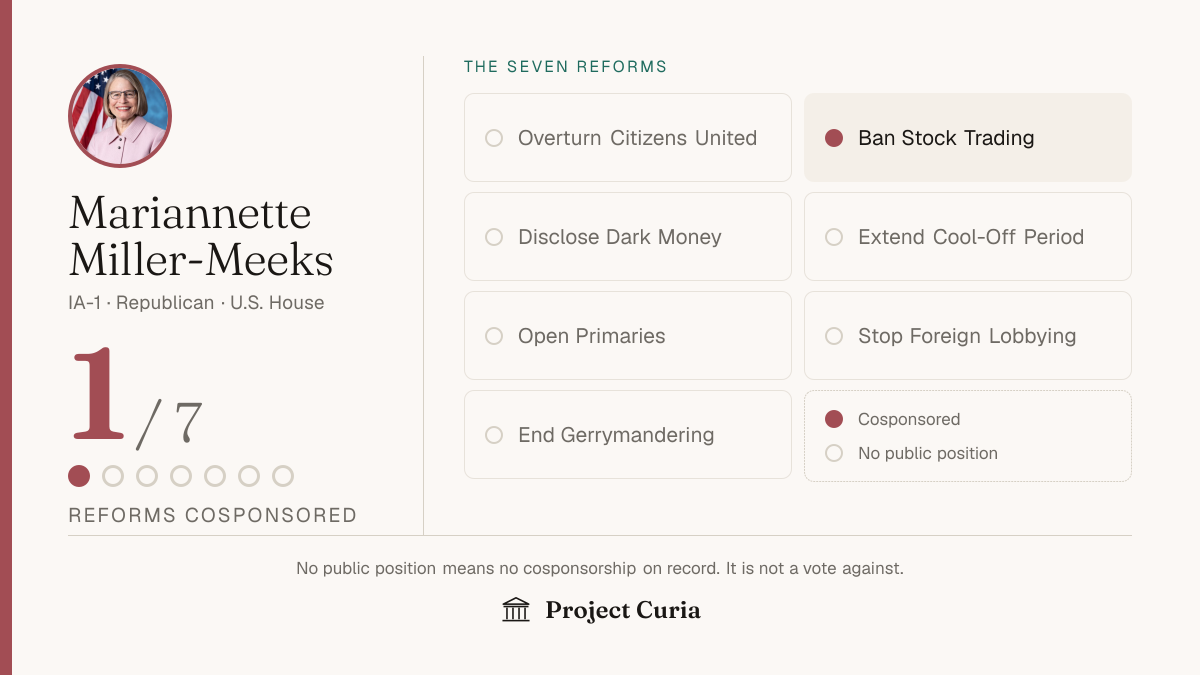1200x675 pixels.
Task: Select the Disclose Dark Money circle indicator
Action: click(494, 237)
